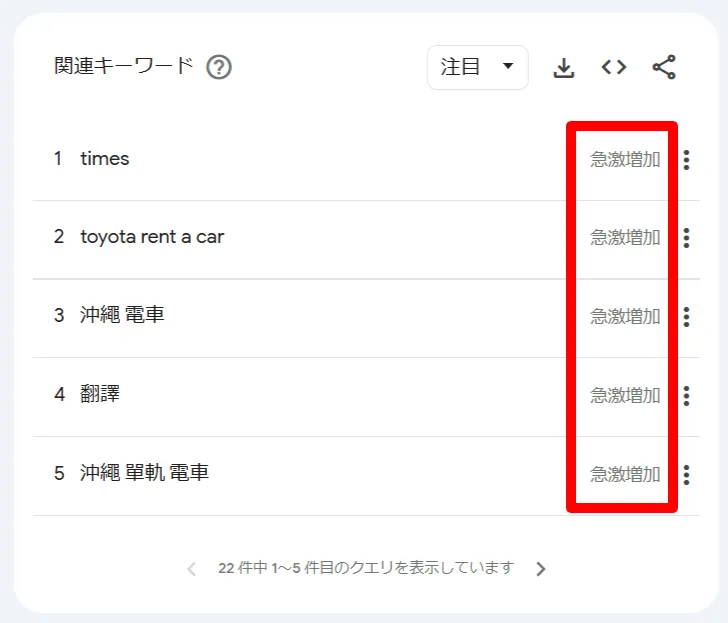Open help icon next to 関連キーワード
Viewport: 728px width, 623px height.
[219, 67]
